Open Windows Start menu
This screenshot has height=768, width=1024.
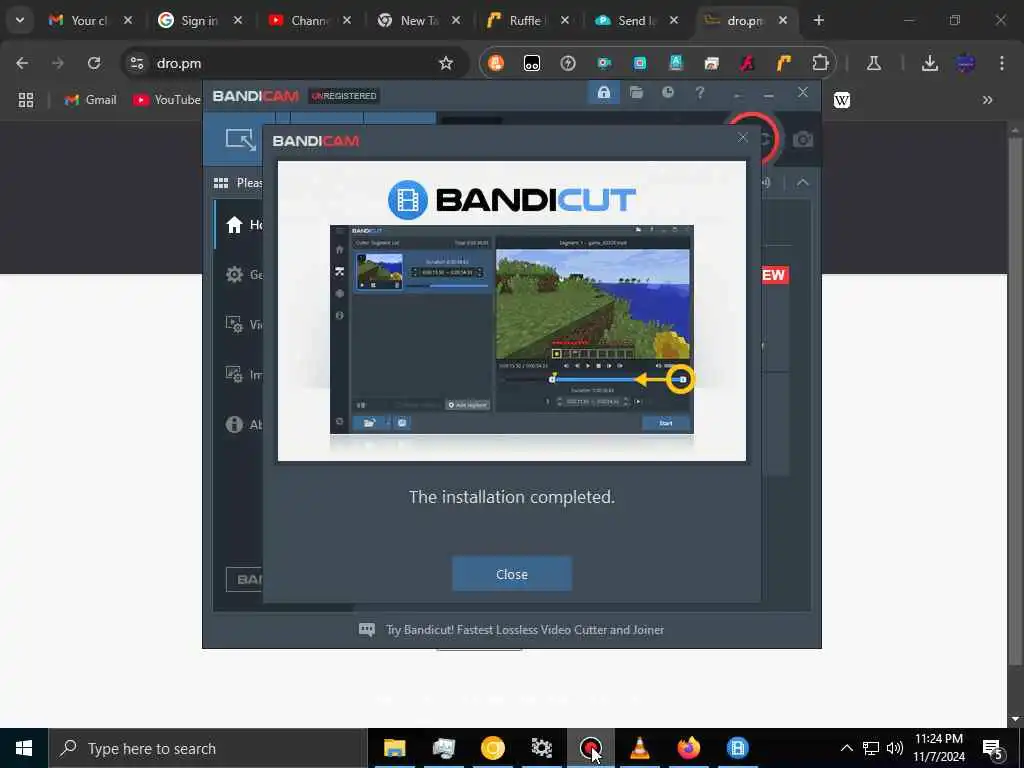[24, 748]
